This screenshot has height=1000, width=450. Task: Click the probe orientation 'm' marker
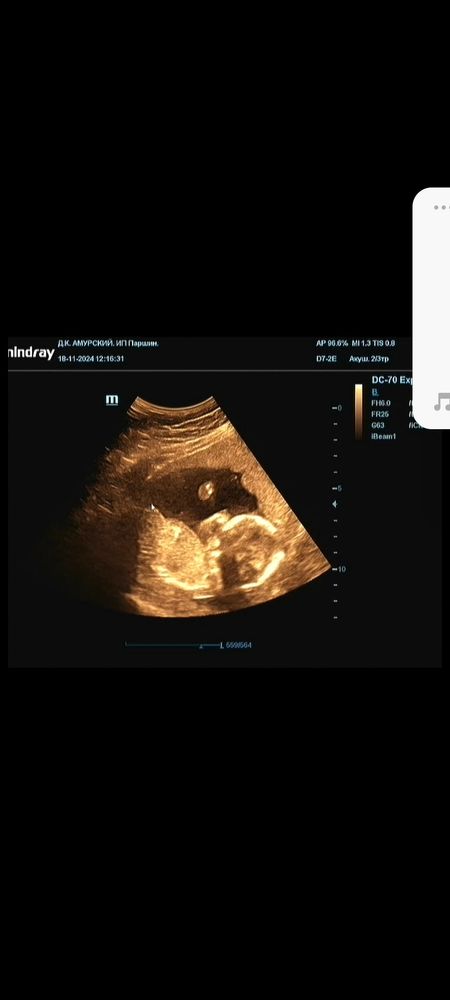click(x=112, y=400)
